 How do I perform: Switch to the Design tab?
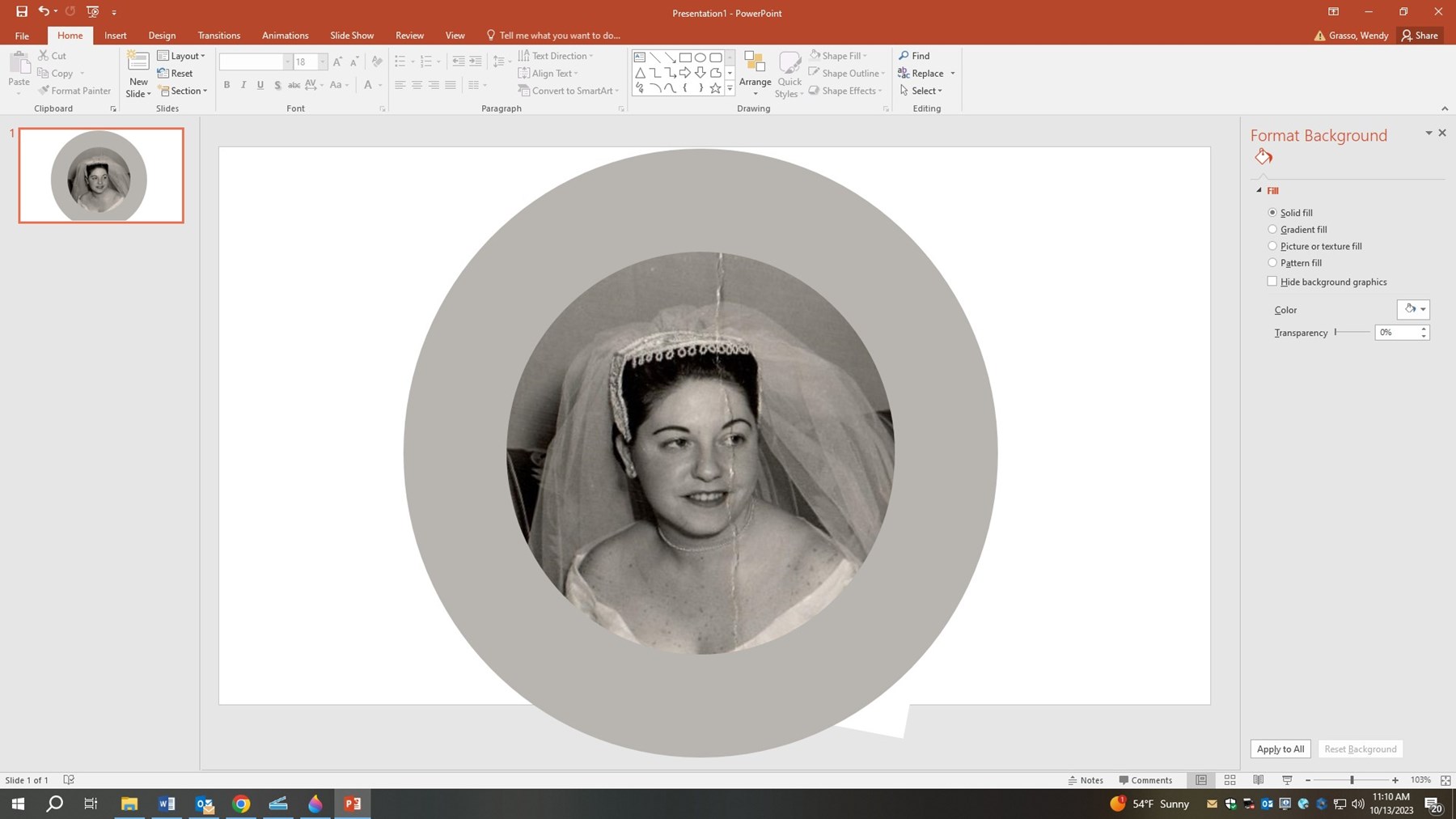pos(162,35)
